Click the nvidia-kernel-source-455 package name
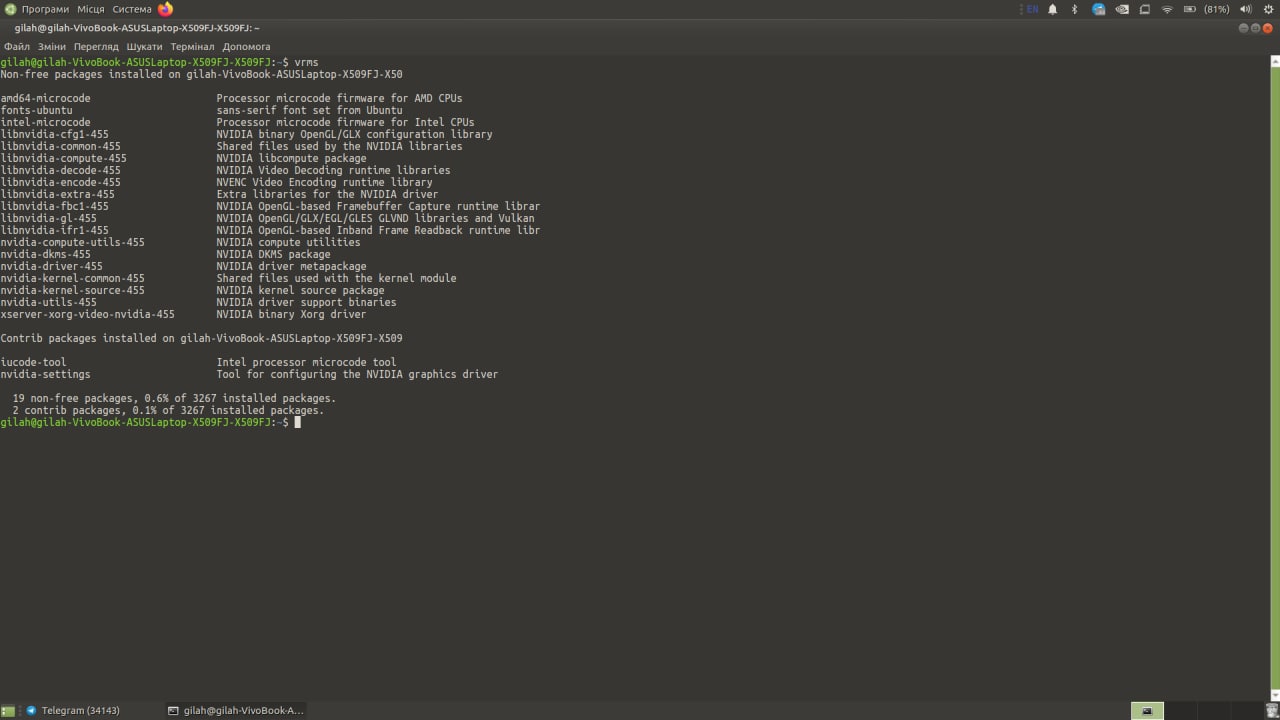This screenshot has width=1280, height=720. pyautogui.click(x=72, y=290)
